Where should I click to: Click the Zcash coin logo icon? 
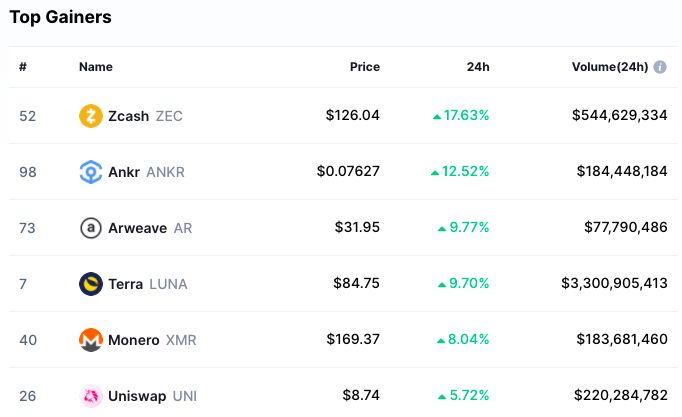point(91,116)
